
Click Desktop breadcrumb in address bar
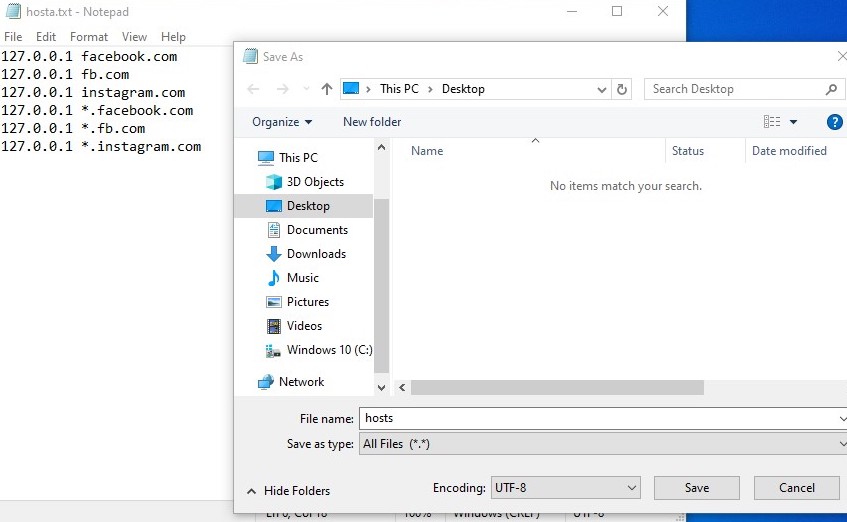click(x=463, y=89)
